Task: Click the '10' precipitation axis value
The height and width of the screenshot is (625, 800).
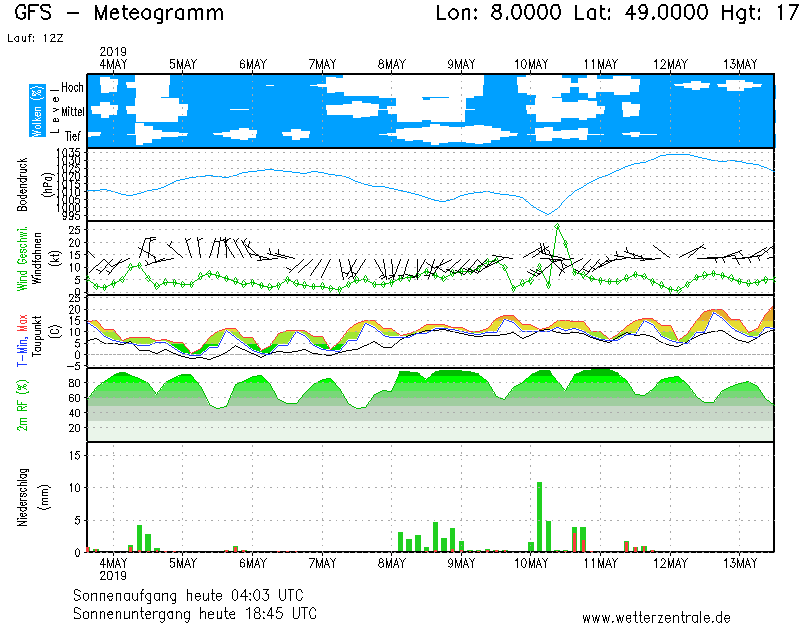Action: [74, 488]
